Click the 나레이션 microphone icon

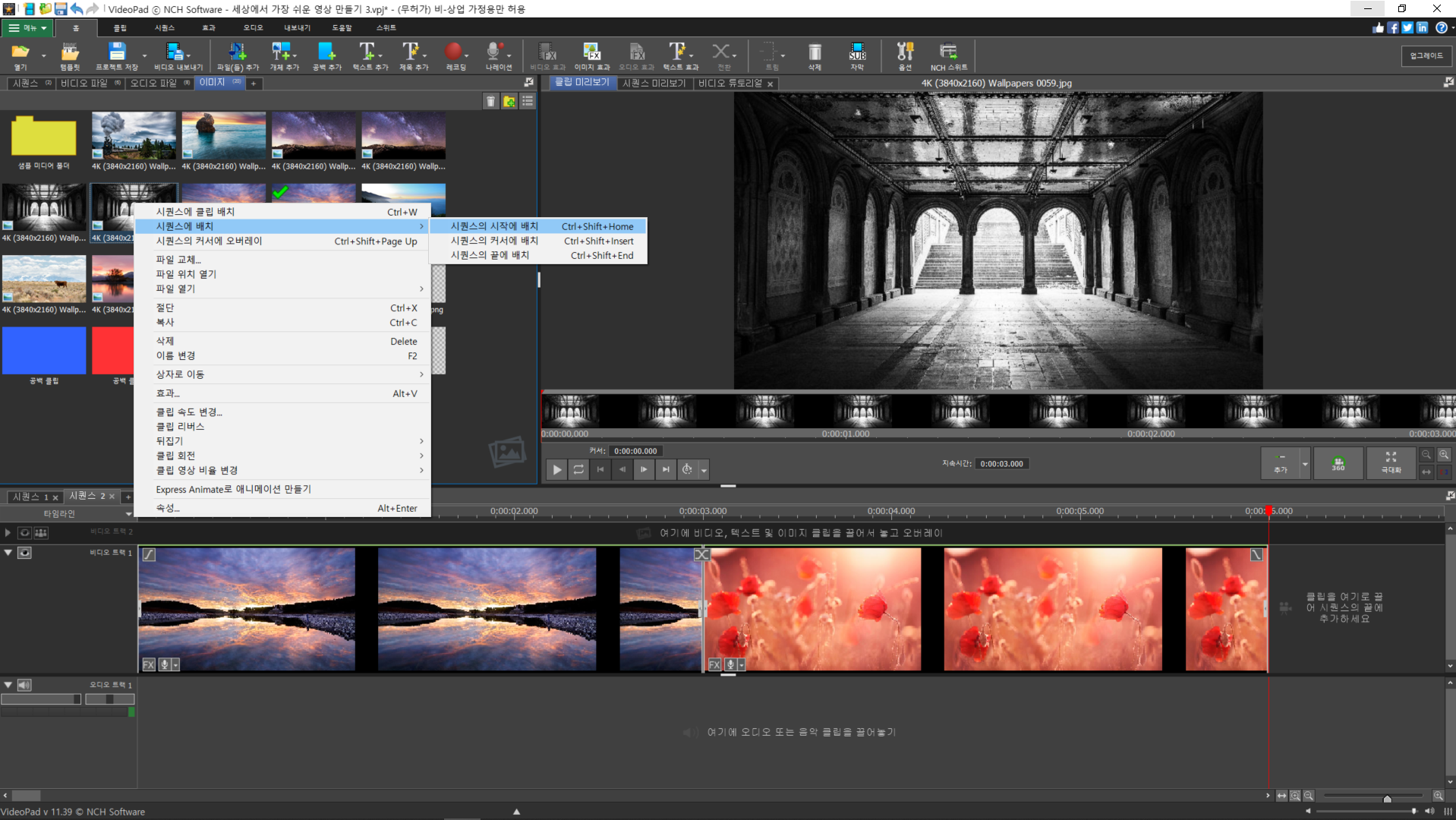(x=494, y=52)
